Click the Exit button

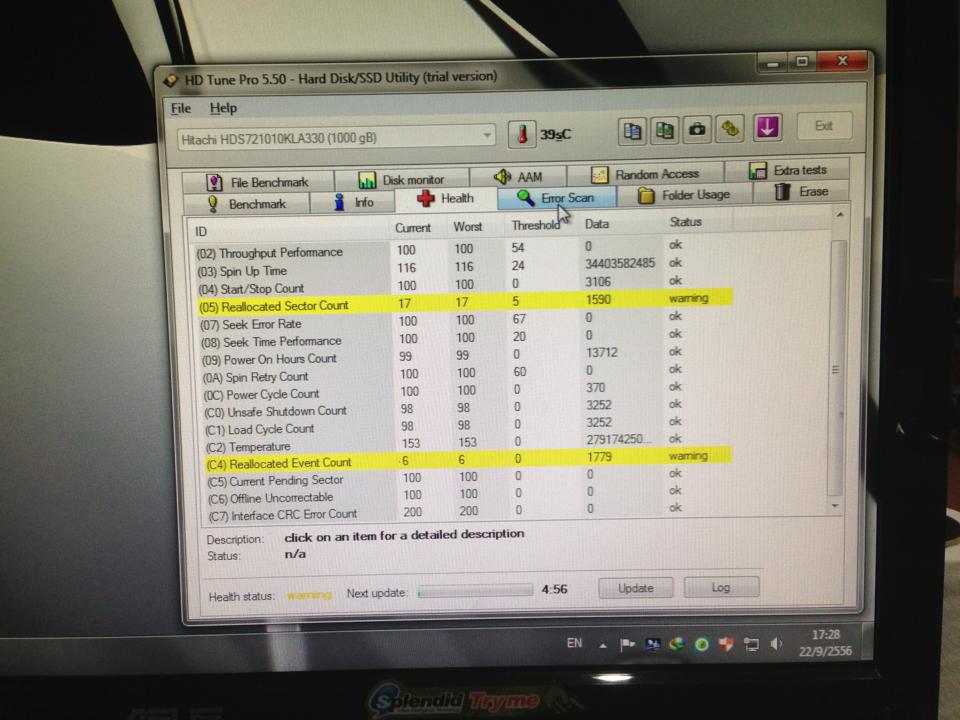pos(824,126)
